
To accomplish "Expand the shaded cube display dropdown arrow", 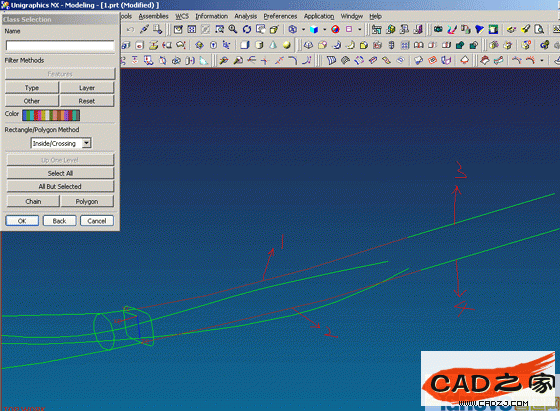I will click(x=324, y=30).
